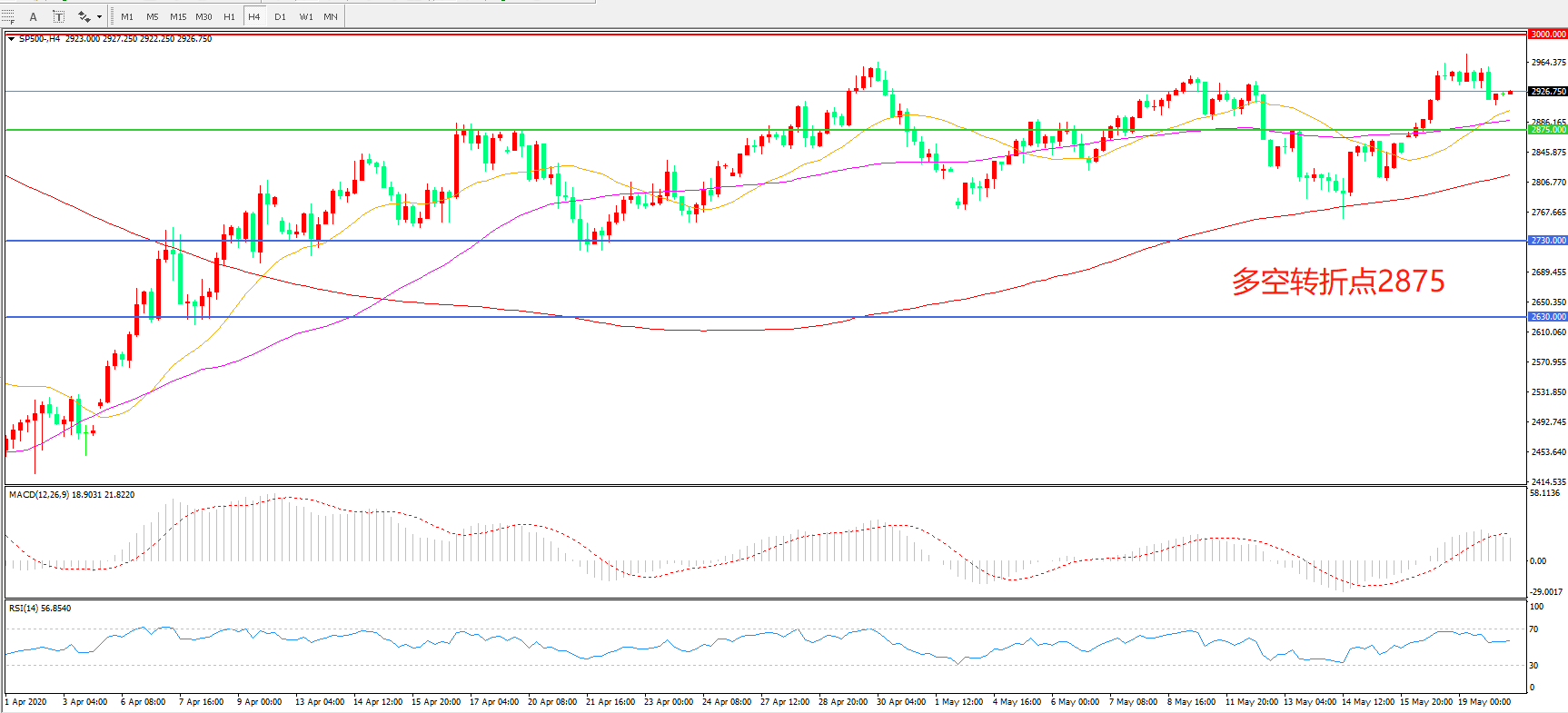The width and height of the screenshot is (1568, 713).
Task: Select the Text tool (A icon)
Action: click(x=34, y=16)
